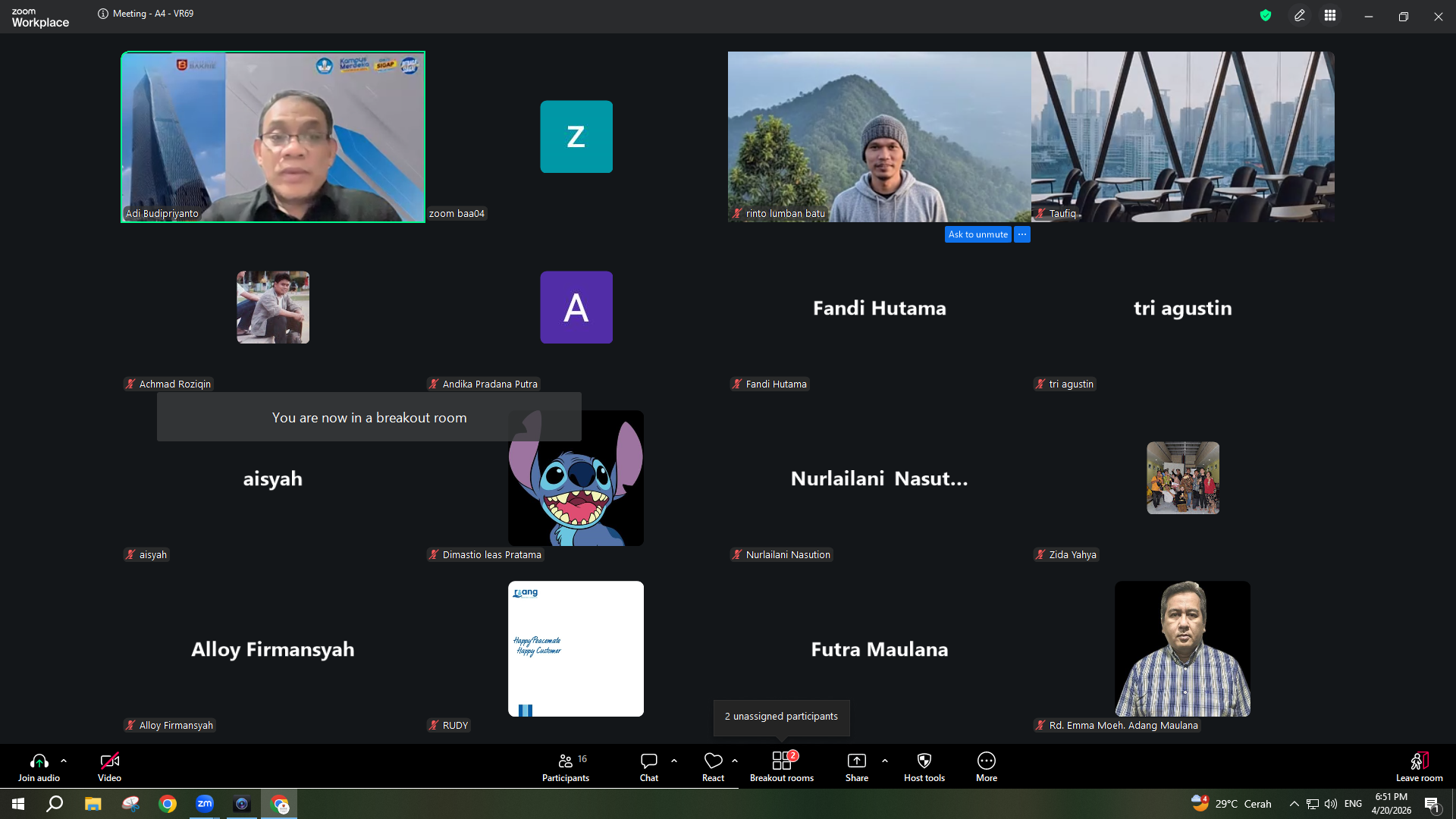Viewport: 1456px width, 819px height.
Task: Select the aisyah participant tile
Action: tap(273, 479)
